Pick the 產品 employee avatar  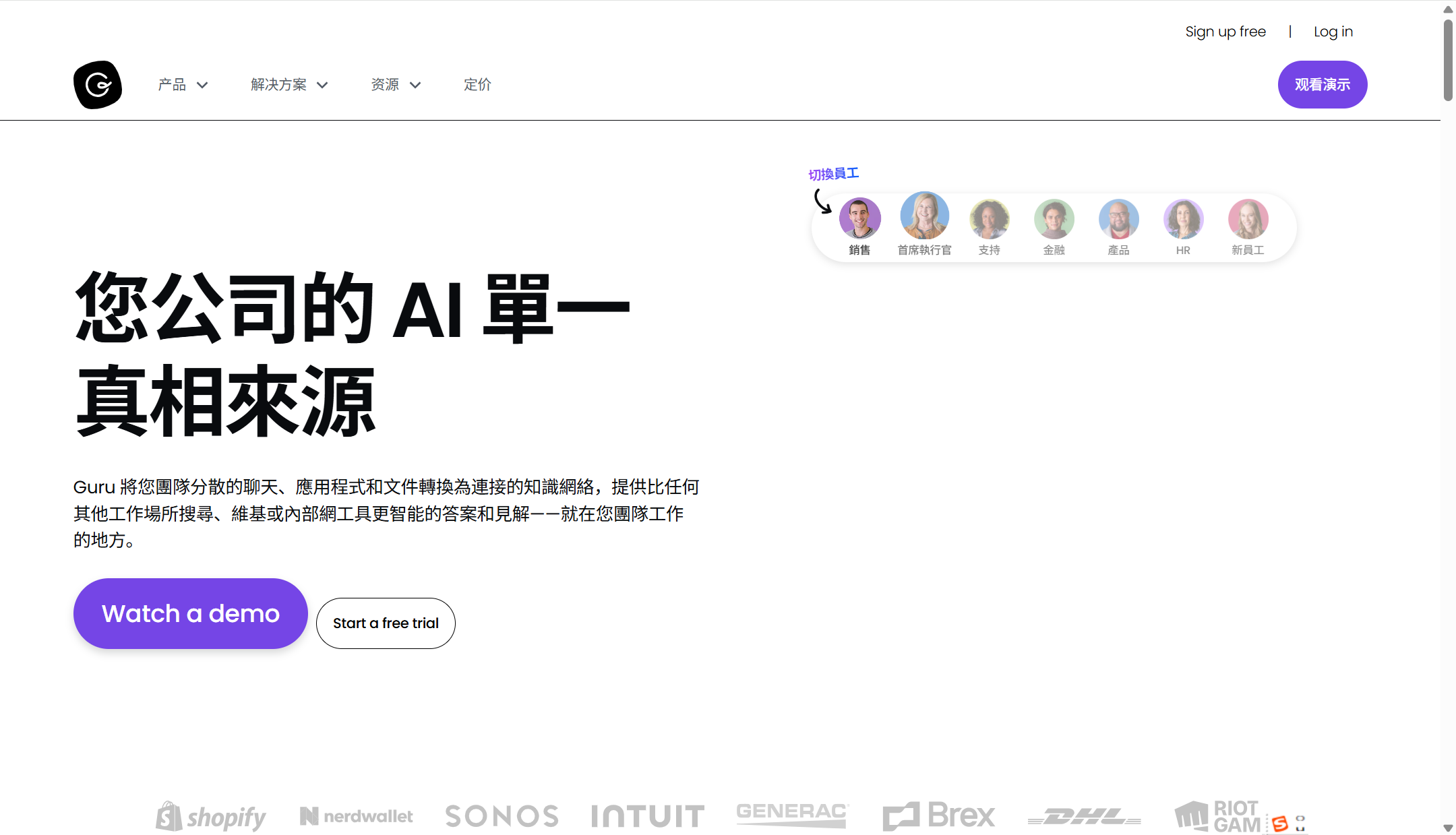[x=1118, y=219]
